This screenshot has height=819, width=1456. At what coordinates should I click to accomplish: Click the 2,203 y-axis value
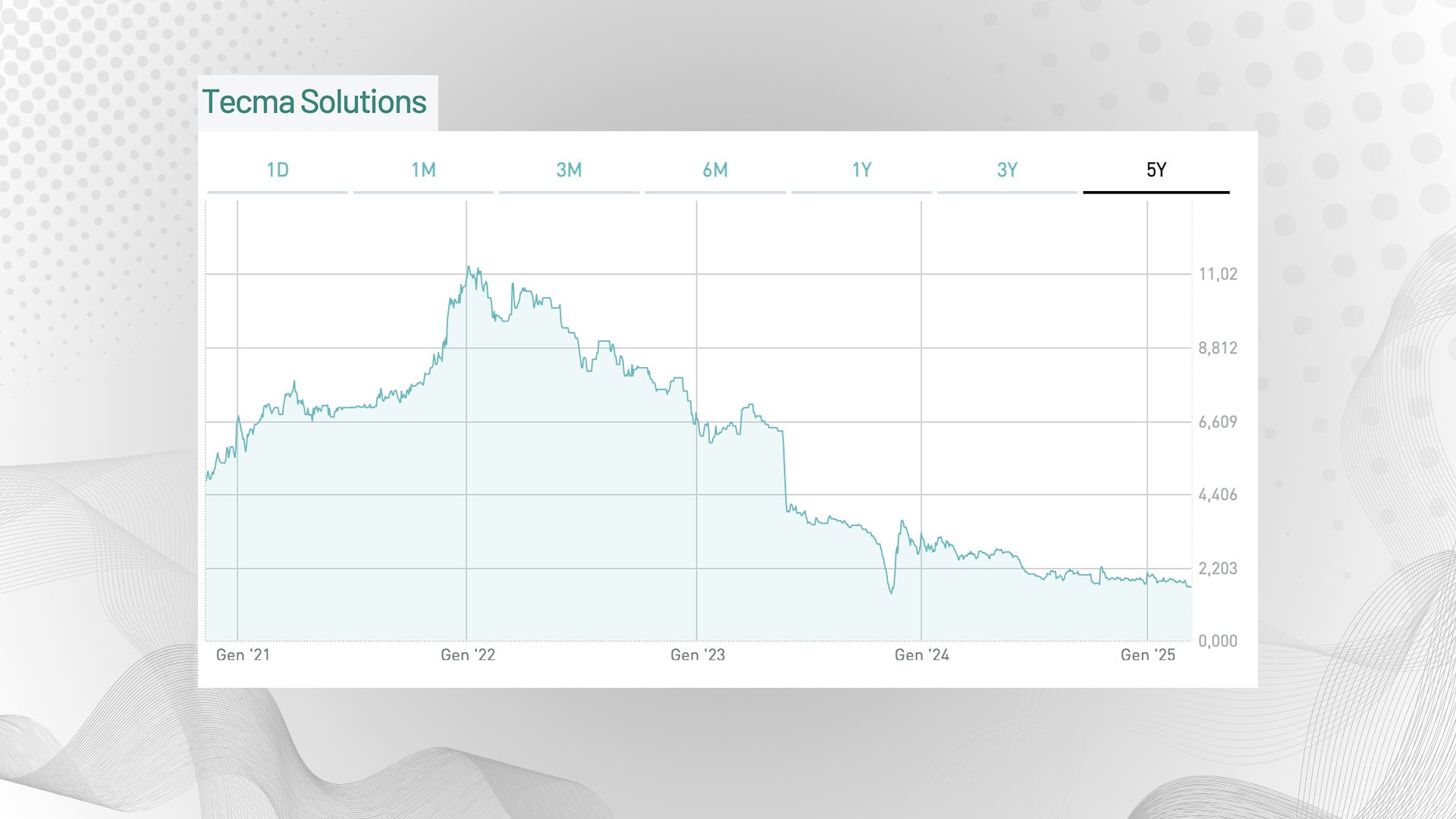point(1217,569)
